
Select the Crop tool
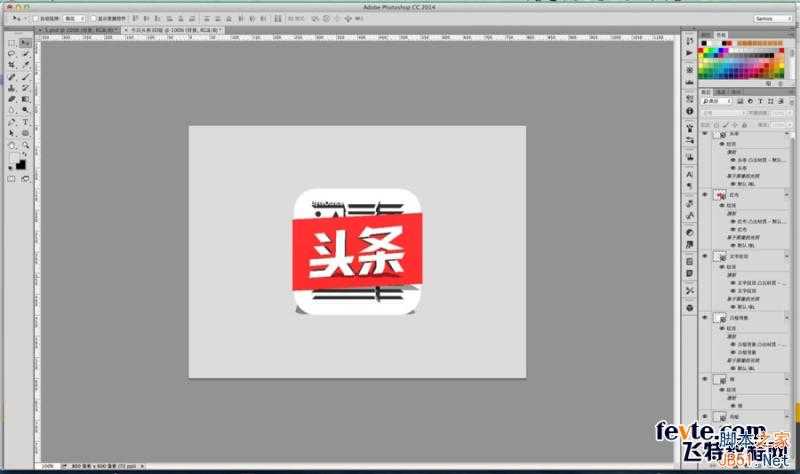pyautogui.click(x=12, y=65)
